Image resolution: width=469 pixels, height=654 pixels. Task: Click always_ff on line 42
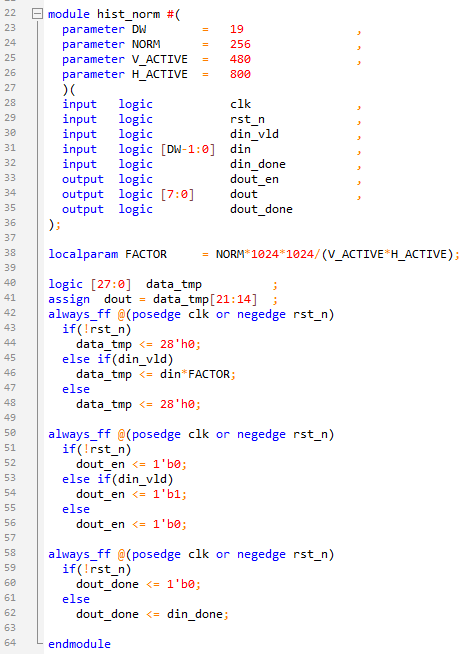pyautogui.click(x=79, y=314)
